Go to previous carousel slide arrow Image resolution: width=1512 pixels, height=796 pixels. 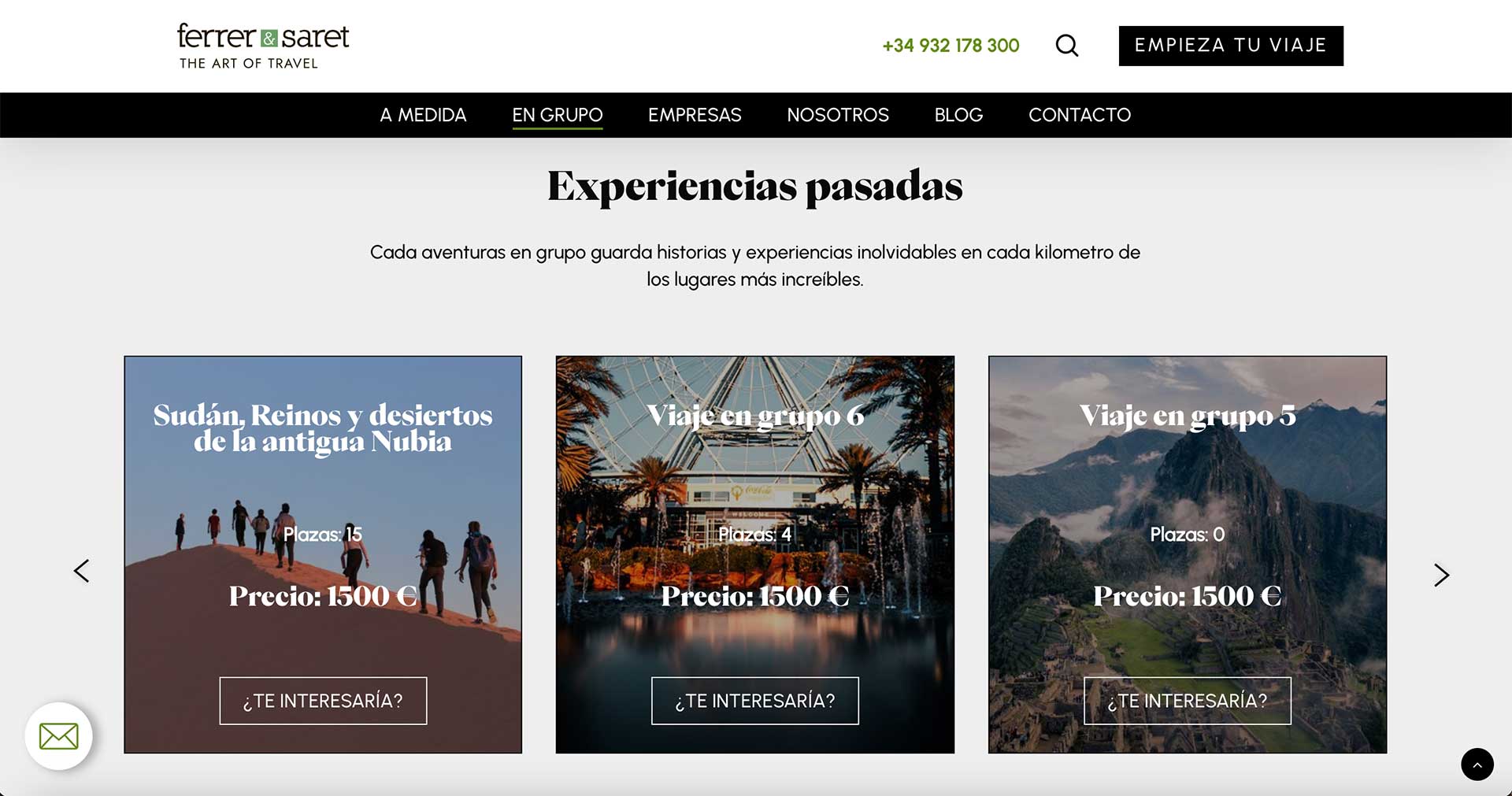click(x=81, y=571)
